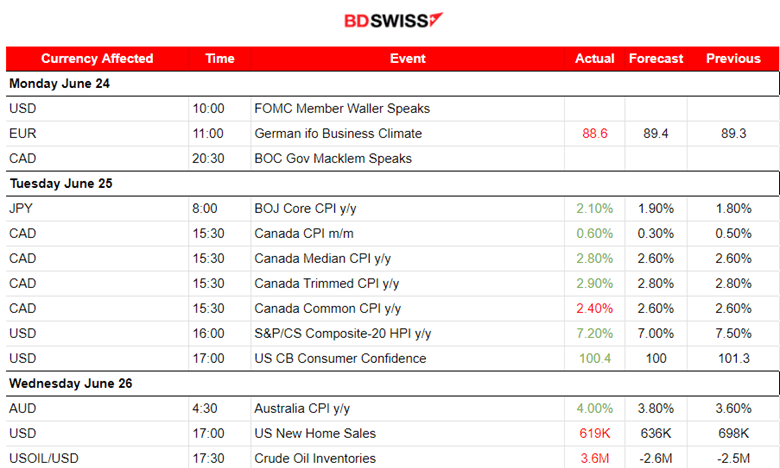The height and width of the screenshot is (468, 780).
Task: Click the BOC Gov Macklem Speaks event
Action: pos(333,158)
